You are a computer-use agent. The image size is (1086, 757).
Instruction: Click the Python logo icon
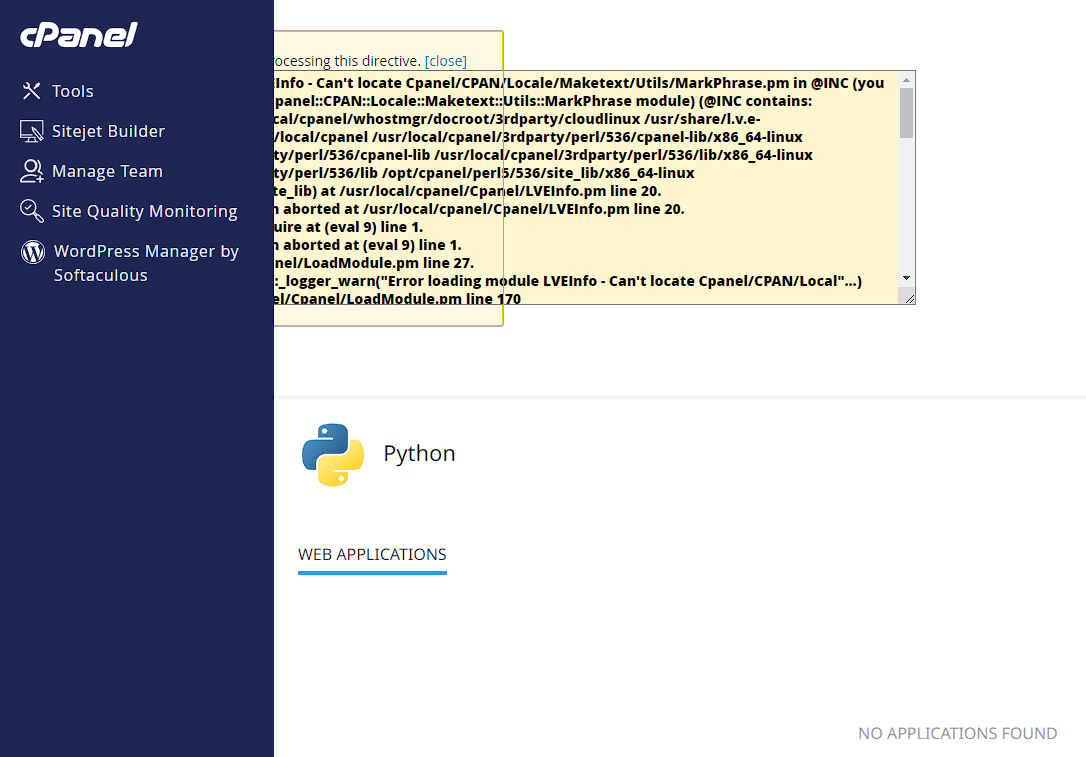click(332, 454)
